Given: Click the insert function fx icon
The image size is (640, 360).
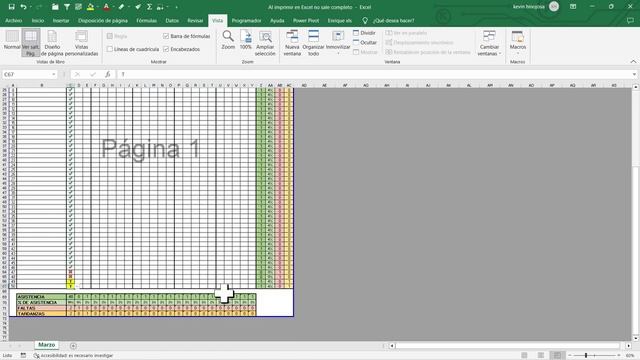Looking at the screenshot, I should [x=107, y=74].
